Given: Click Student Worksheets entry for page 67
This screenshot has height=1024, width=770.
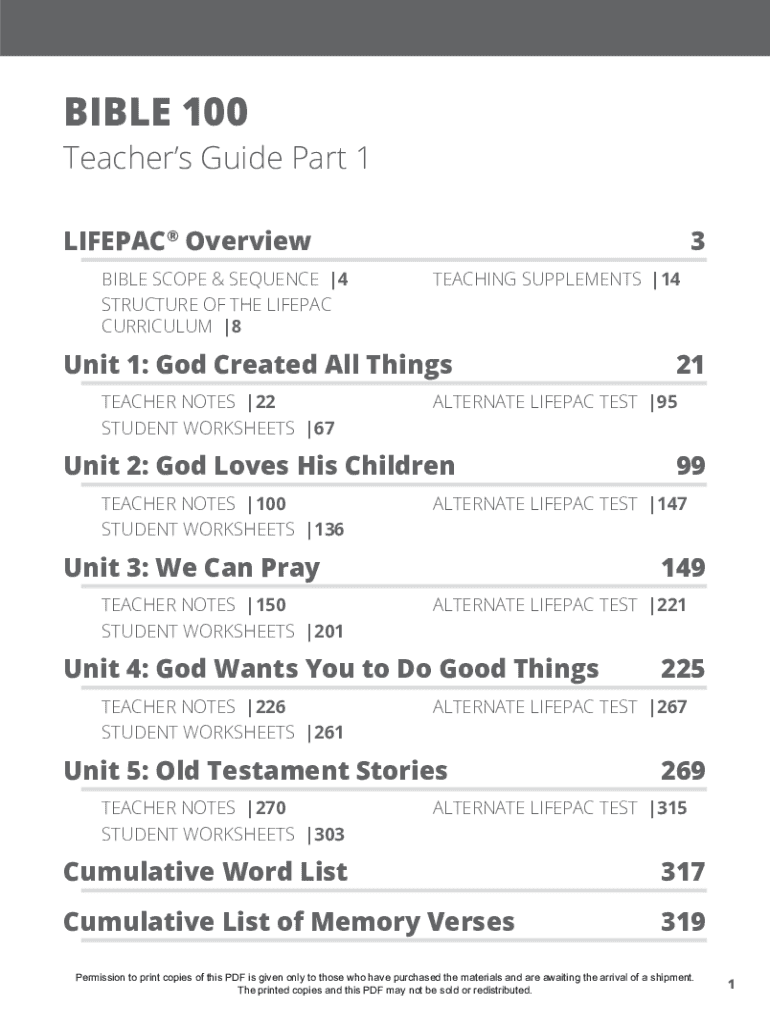Looking at the screenshot, I should [x=217, y=428].
